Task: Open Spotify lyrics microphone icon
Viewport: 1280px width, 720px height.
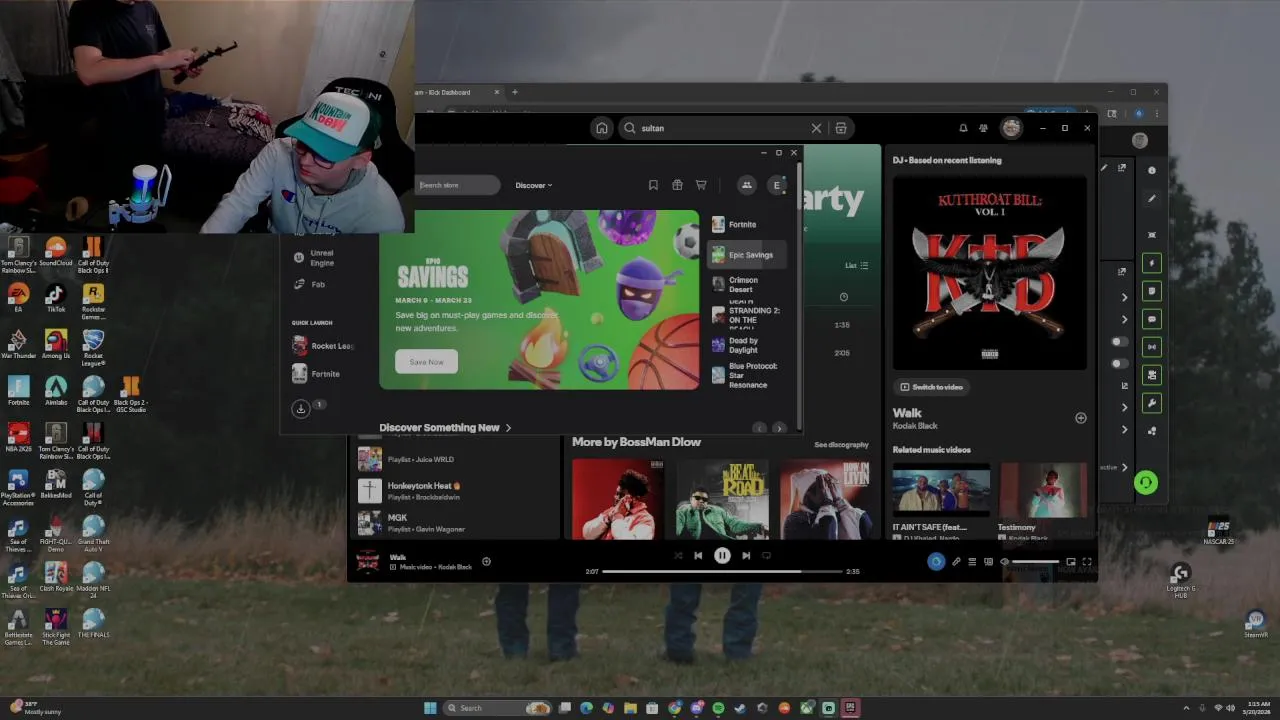Action: [956, 562]
